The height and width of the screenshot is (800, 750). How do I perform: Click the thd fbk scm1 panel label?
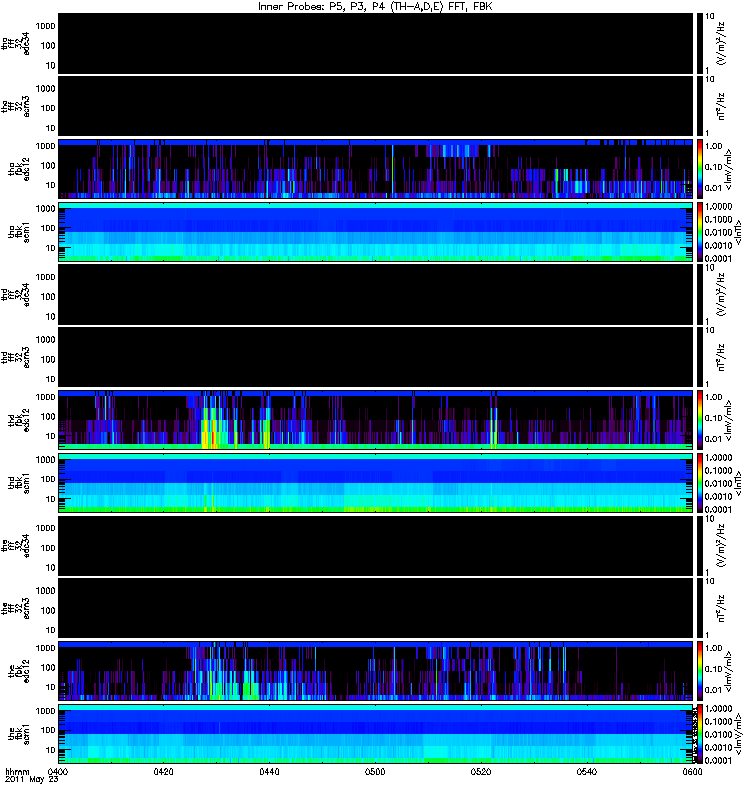[19, 483]
